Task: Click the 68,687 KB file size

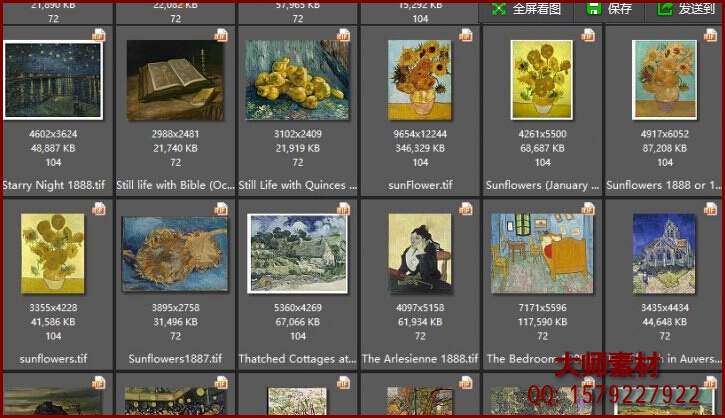Action: click(x=542, y=148)
